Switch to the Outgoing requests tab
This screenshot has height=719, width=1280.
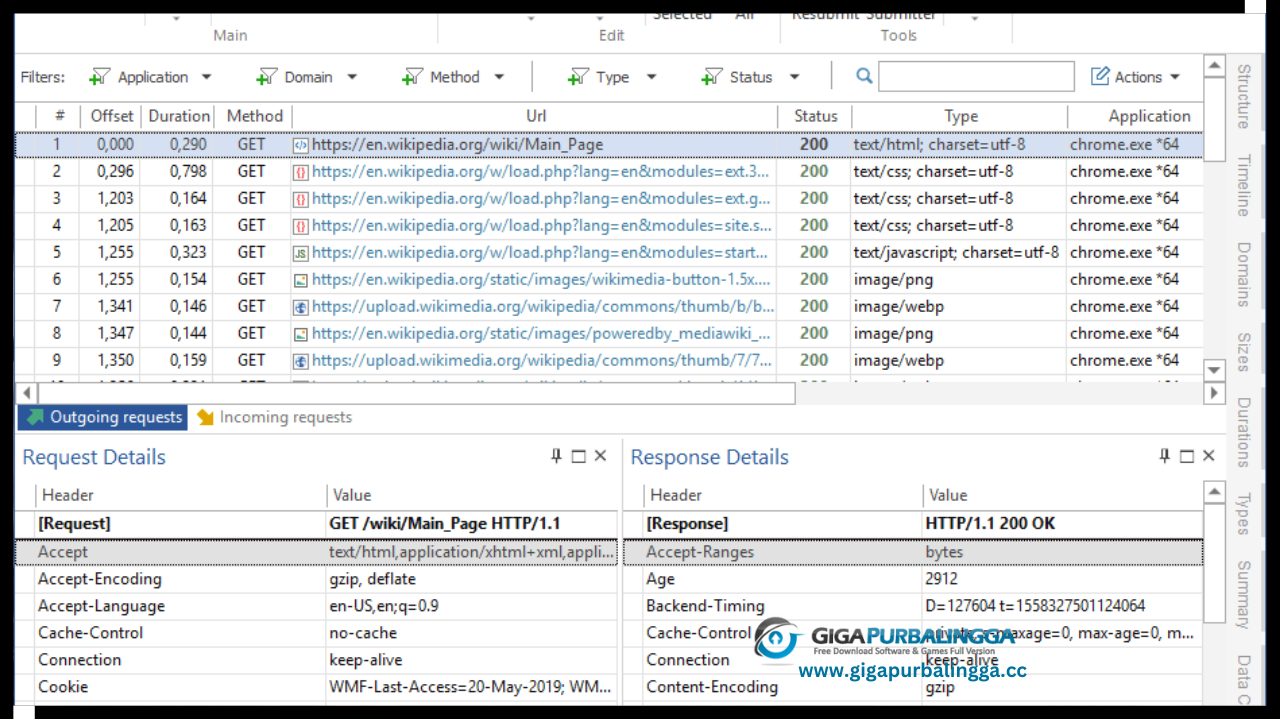click(x=103, y=417)
